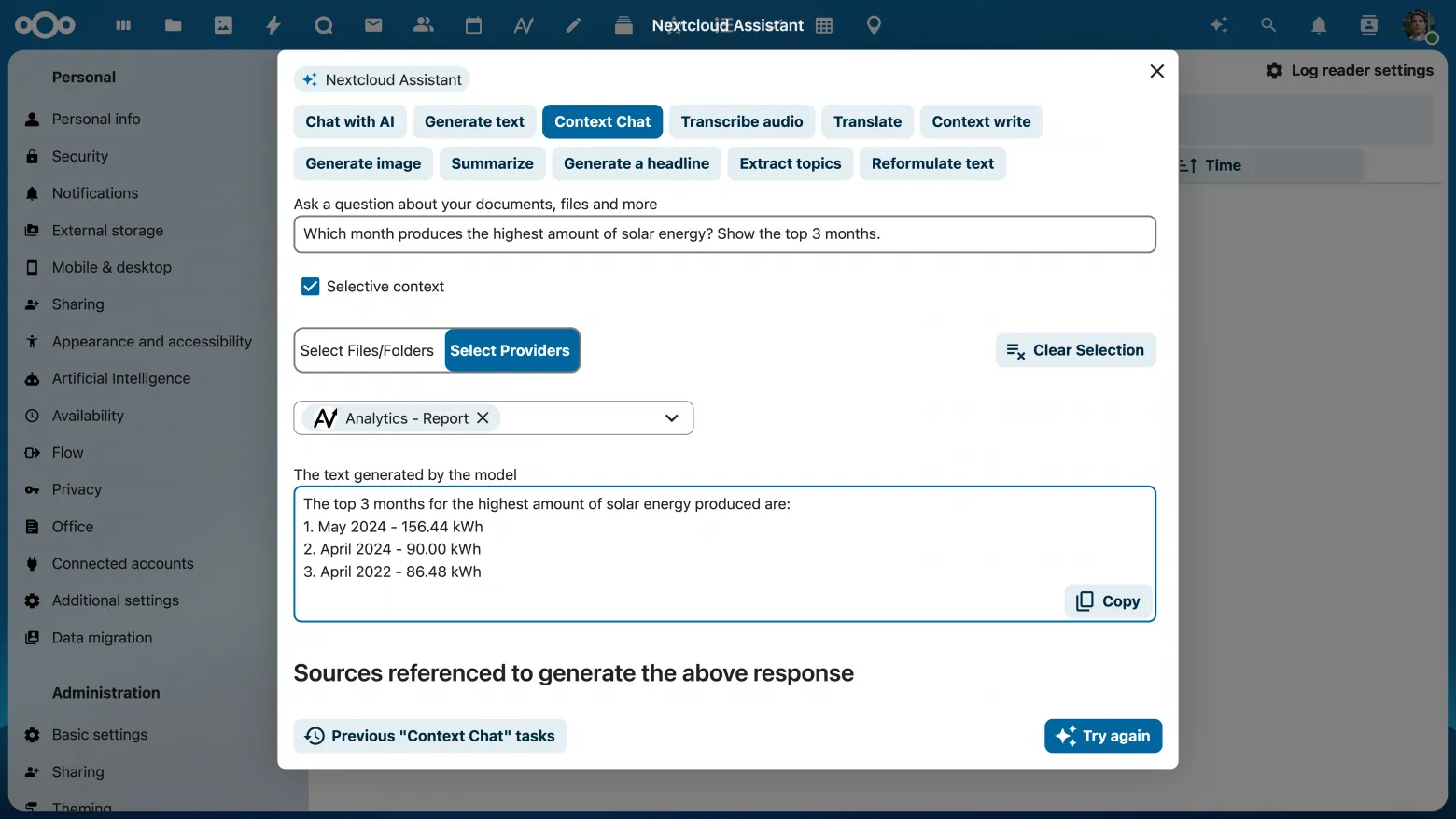Remove the Analytics - Report provider chip
Viewport: 1456px width, 819px height.
(483, 418)
